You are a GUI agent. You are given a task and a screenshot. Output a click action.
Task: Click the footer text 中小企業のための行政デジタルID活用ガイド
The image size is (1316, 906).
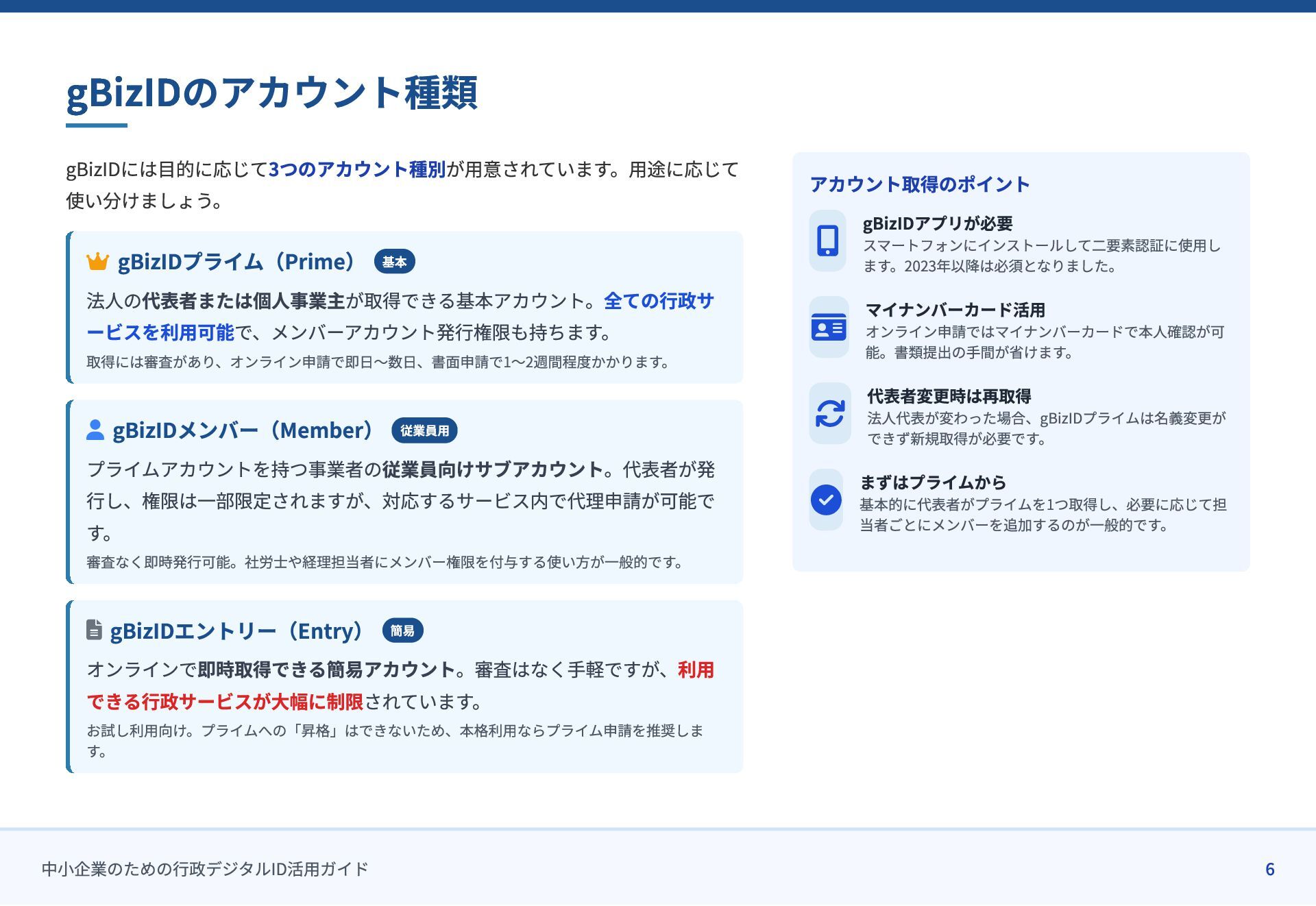pos(205,869)
